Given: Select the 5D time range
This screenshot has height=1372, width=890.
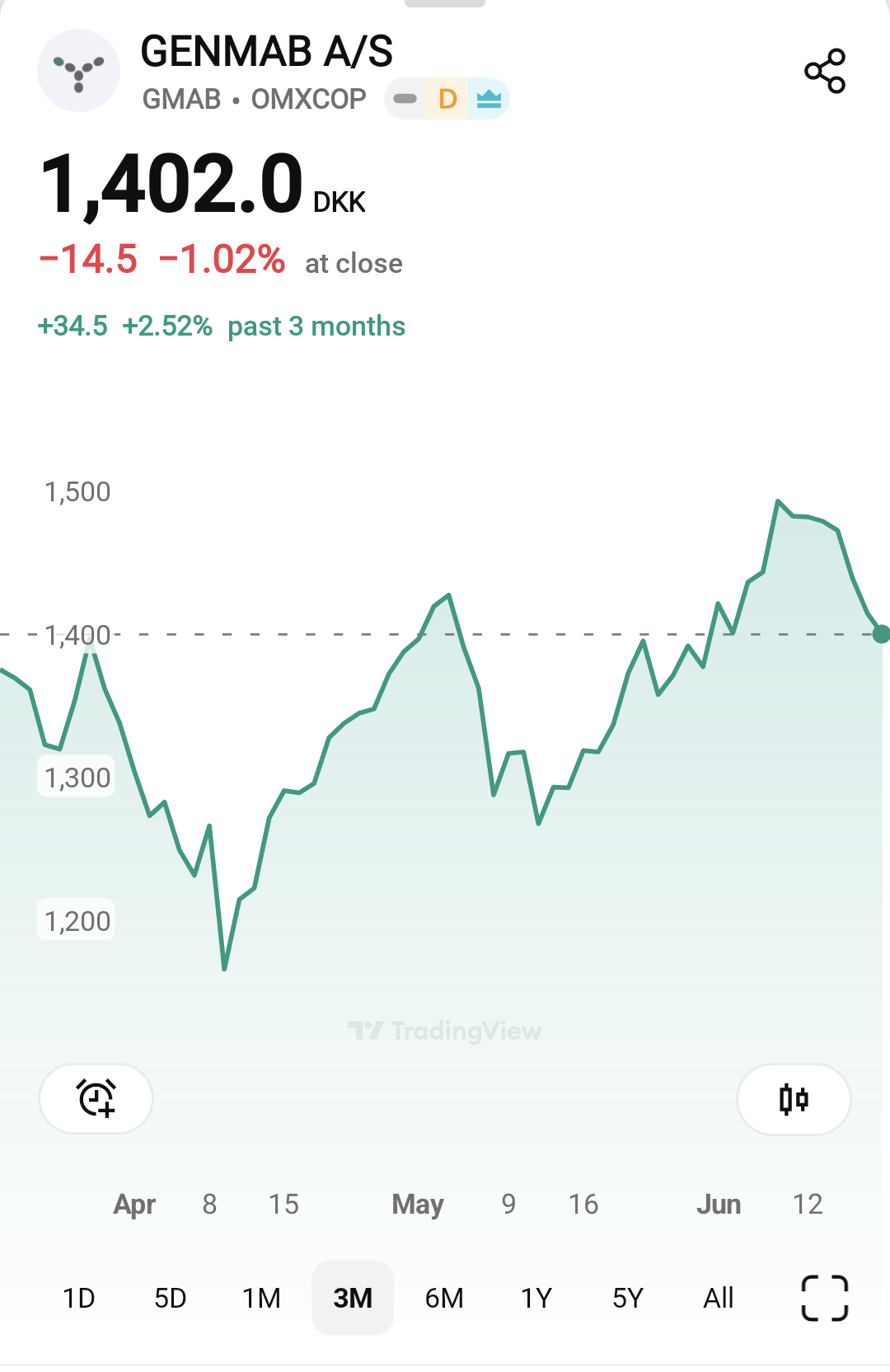Looking at the screenshot, I should (171, 1298).
